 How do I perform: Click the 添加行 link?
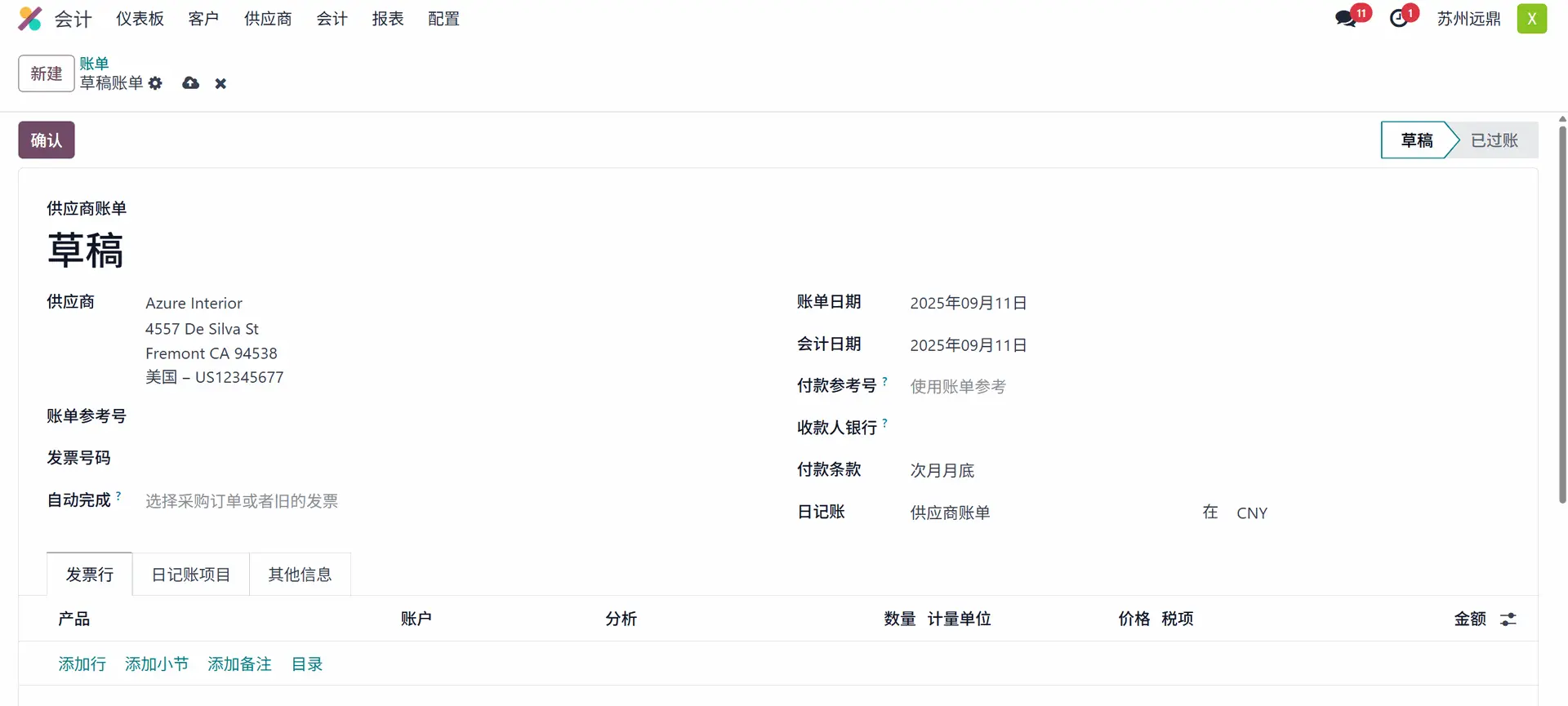click(82, 664)
